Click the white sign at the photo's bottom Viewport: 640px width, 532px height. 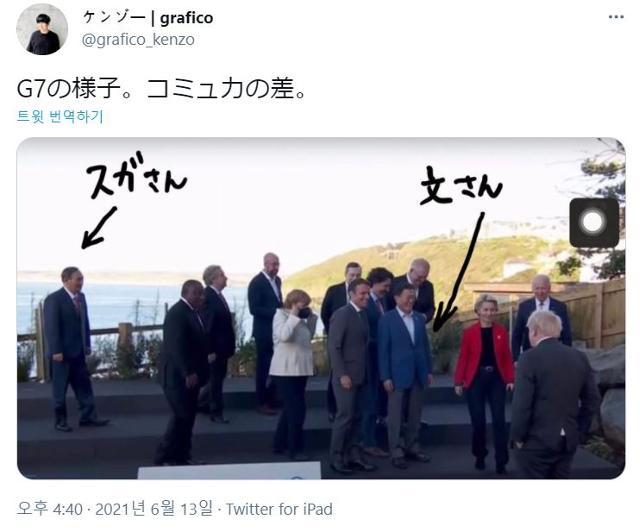point(229,470)
